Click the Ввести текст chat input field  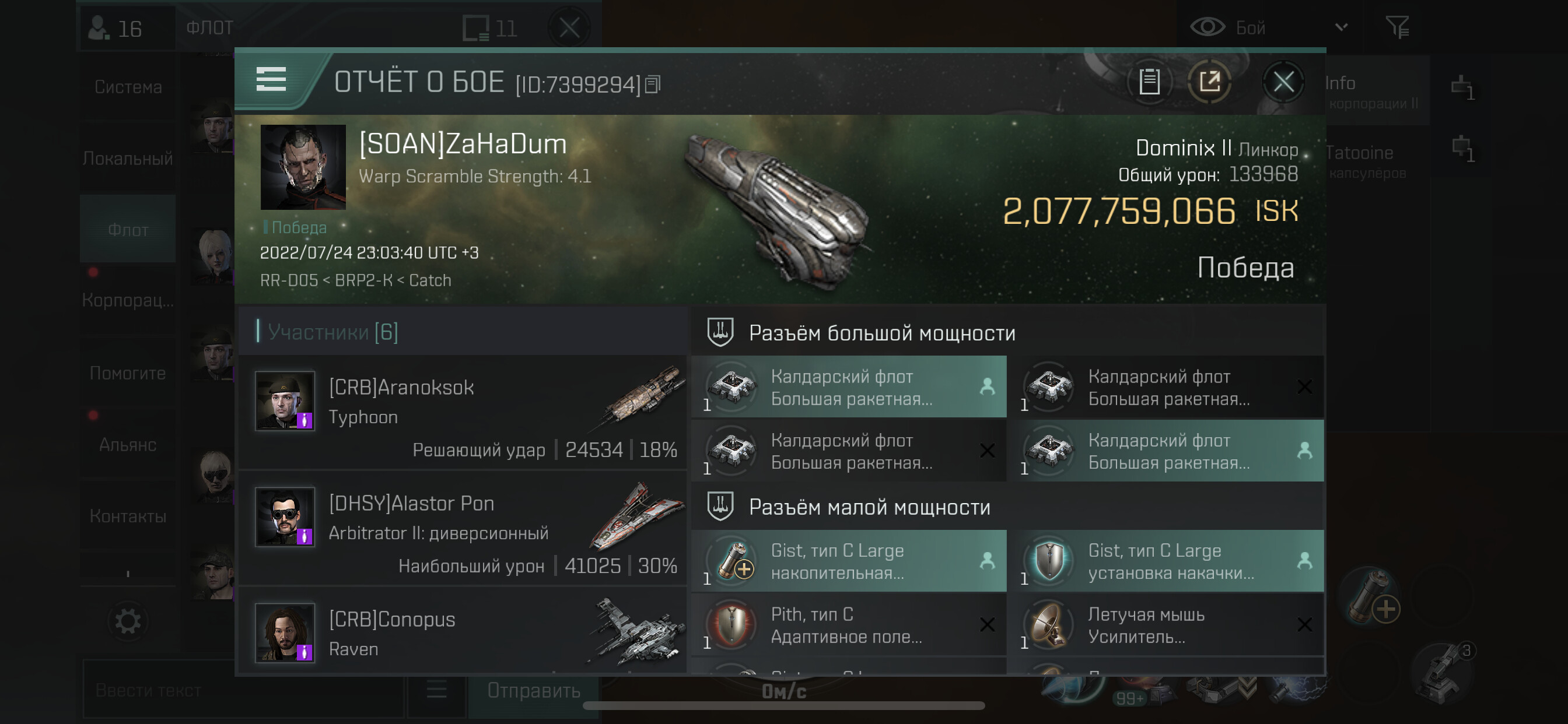click(x=243, y=690)
